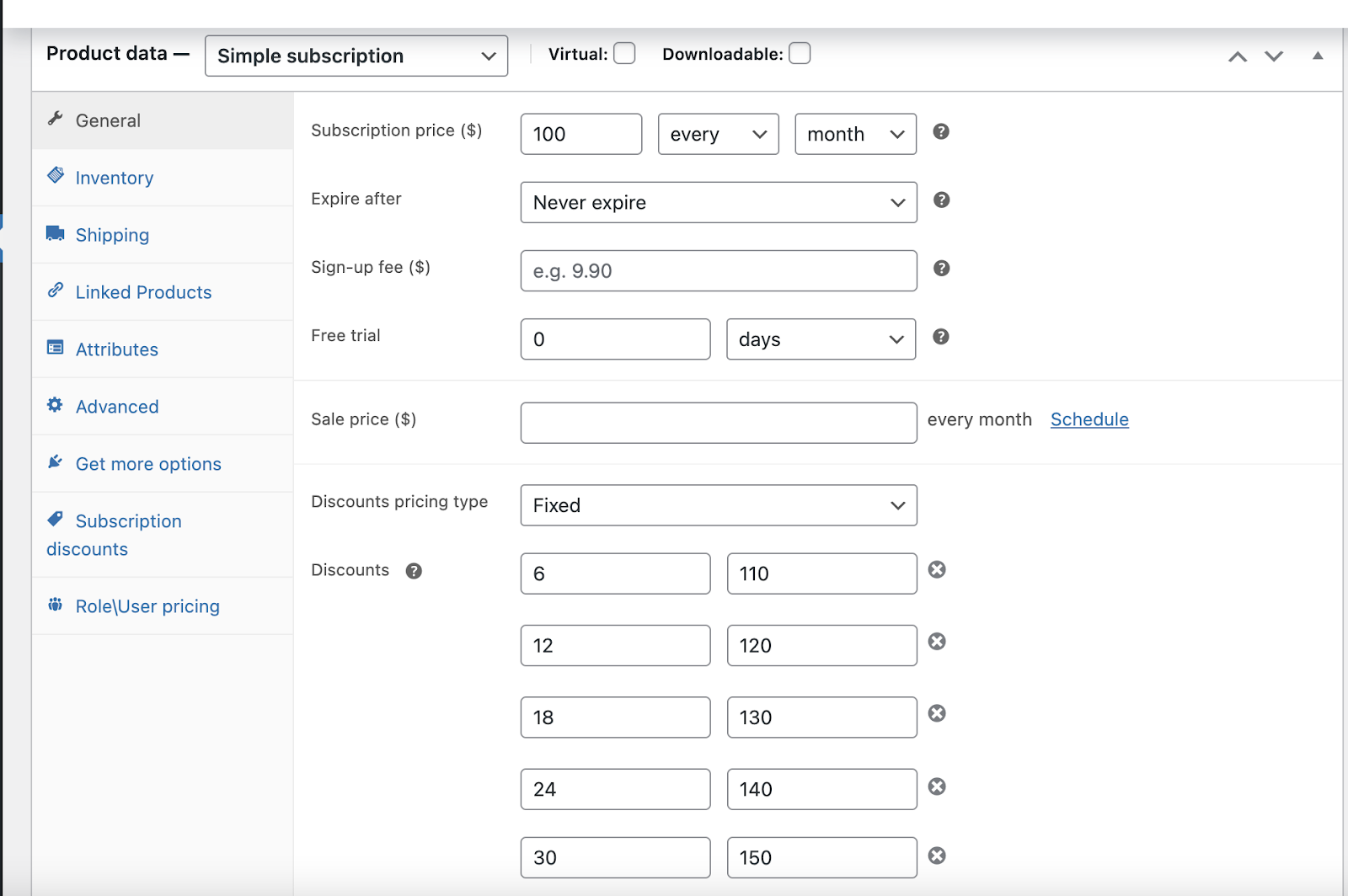Remove the discount row 24 / 140

937,787
